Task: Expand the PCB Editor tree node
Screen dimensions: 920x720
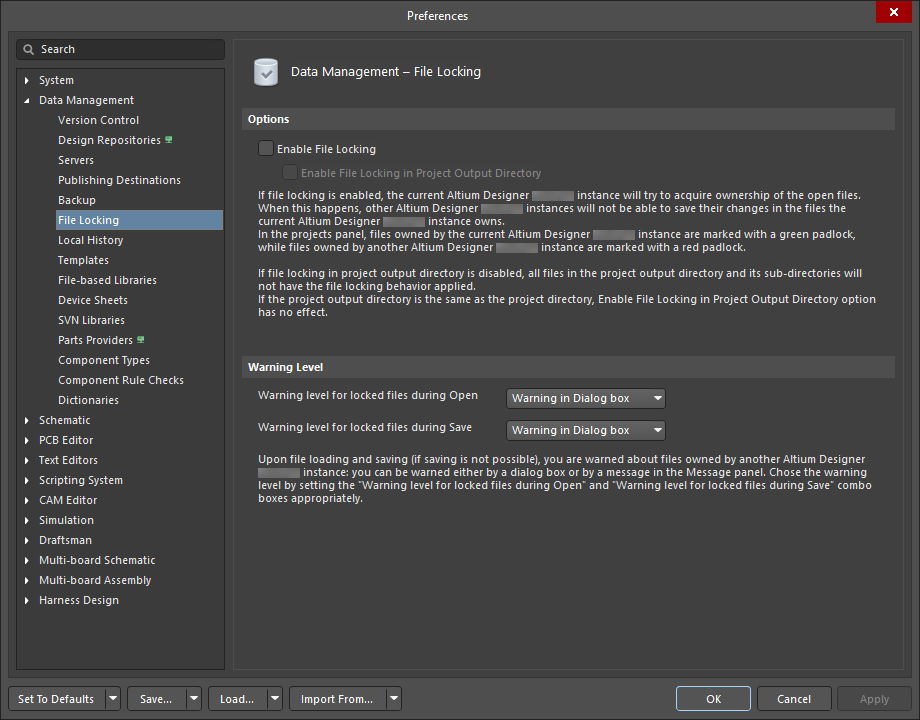Action: coord(27,440)
